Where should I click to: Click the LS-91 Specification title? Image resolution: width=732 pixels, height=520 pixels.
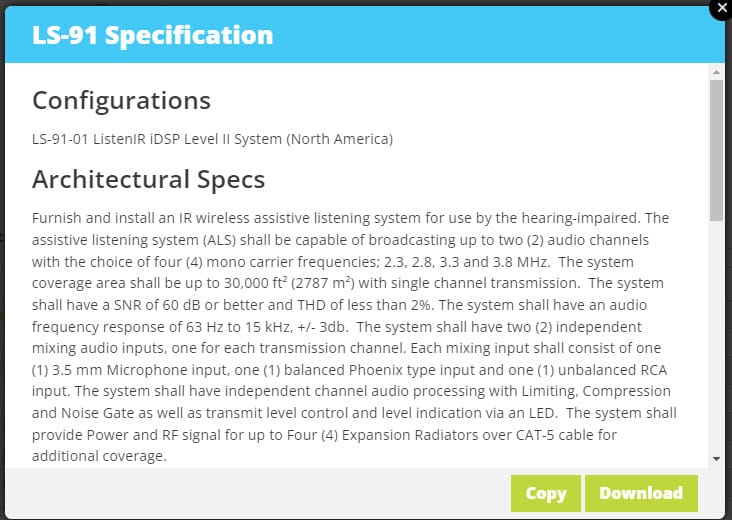[x=152, y=35]
